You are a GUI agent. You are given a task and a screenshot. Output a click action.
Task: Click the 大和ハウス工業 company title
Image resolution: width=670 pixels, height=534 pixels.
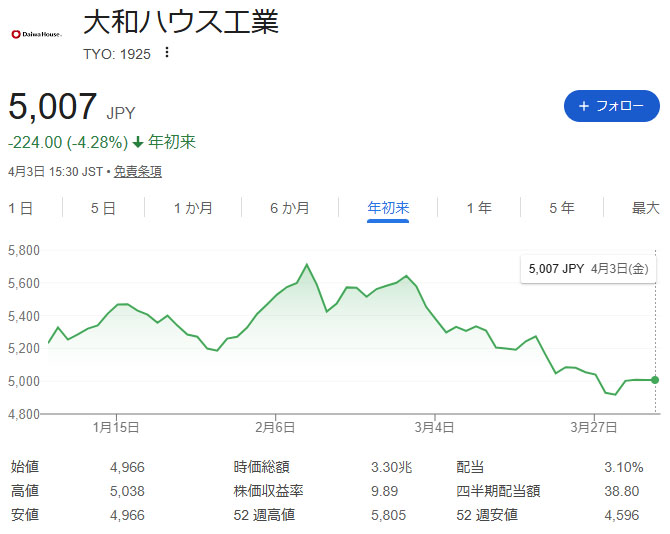coord(181,22)
